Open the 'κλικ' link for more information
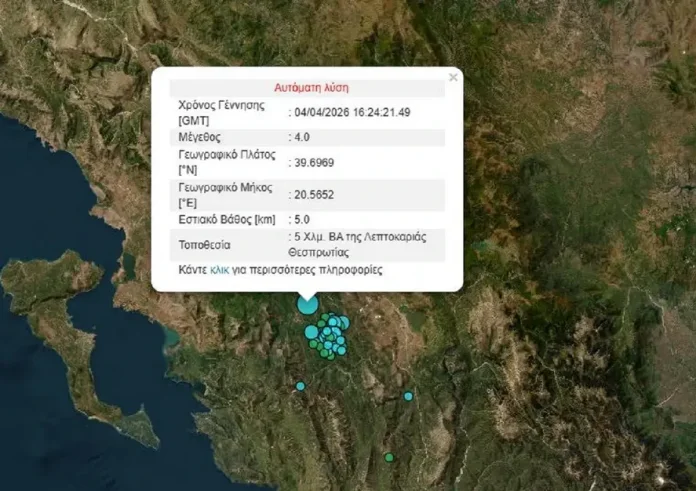Viewport: 696px width, 491px height. (x=219, y=270)
